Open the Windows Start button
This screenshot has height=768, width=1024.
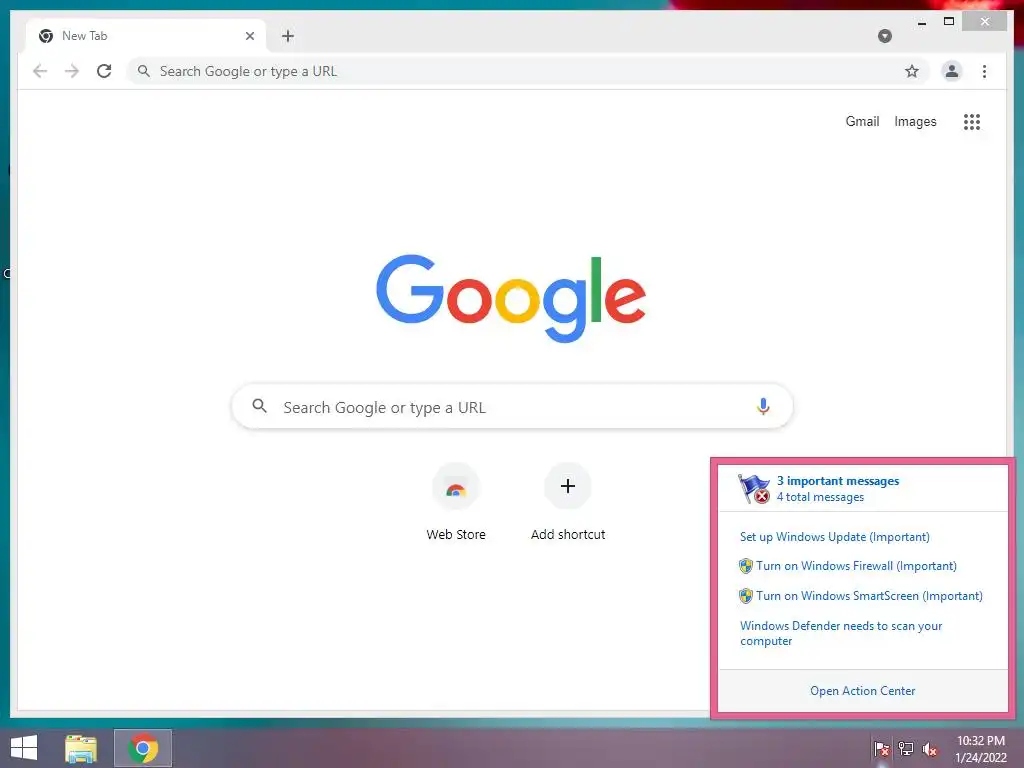pos(24,748)
